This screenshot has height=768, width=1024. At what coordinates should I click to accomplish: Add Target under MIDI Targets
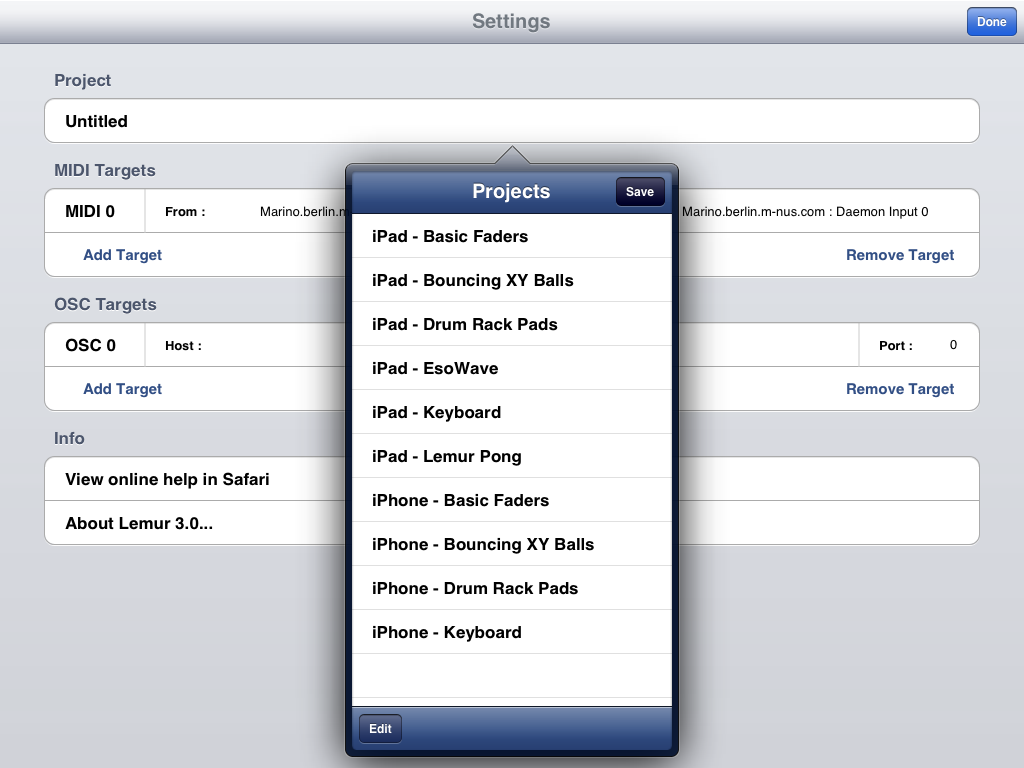coord(122,255)
